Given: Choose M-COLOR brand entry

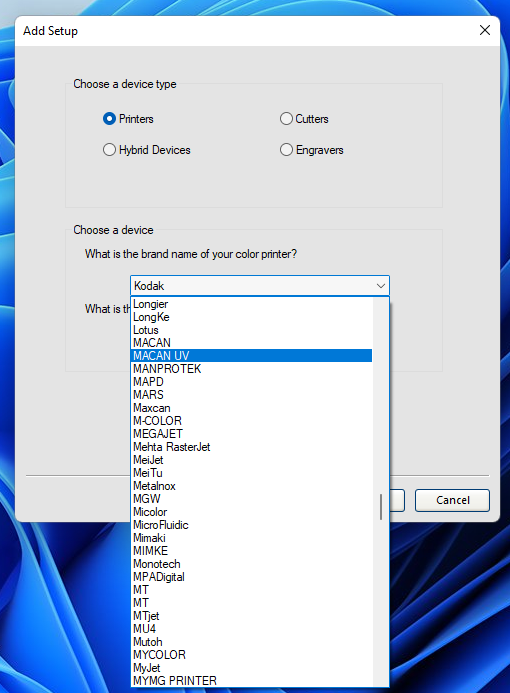Looking at the screenshot, I should (x=251, y=421).
